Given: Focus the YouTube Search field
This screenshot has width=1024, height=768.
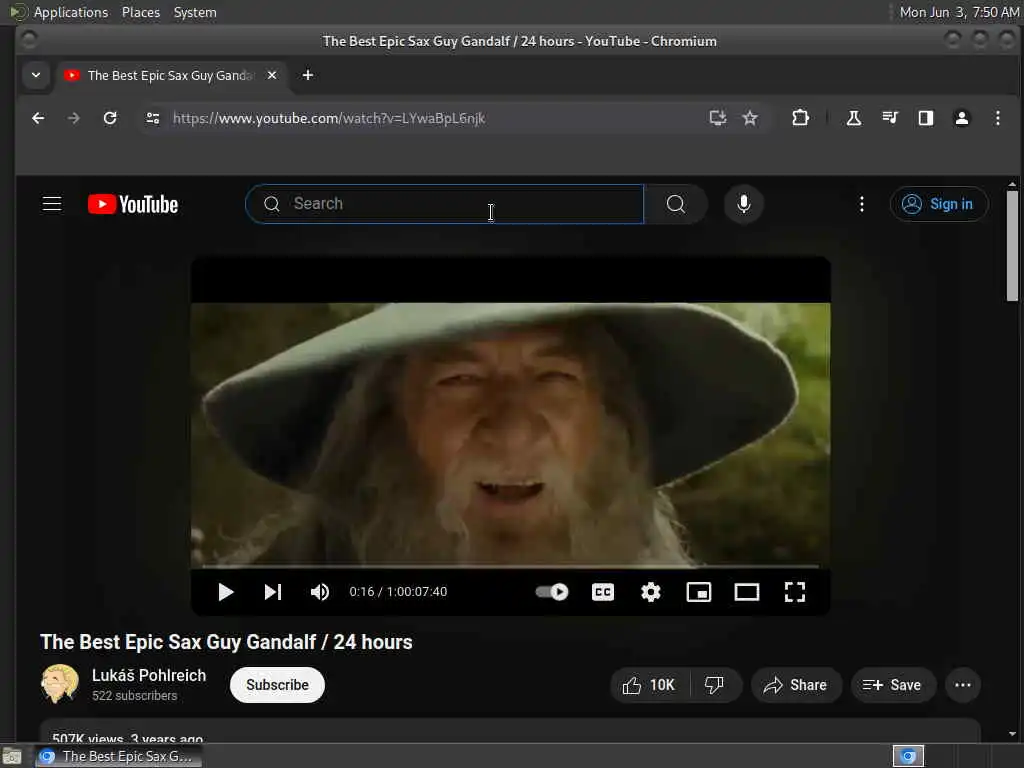Looking at the screenshot, I should (x=445, y=204).
